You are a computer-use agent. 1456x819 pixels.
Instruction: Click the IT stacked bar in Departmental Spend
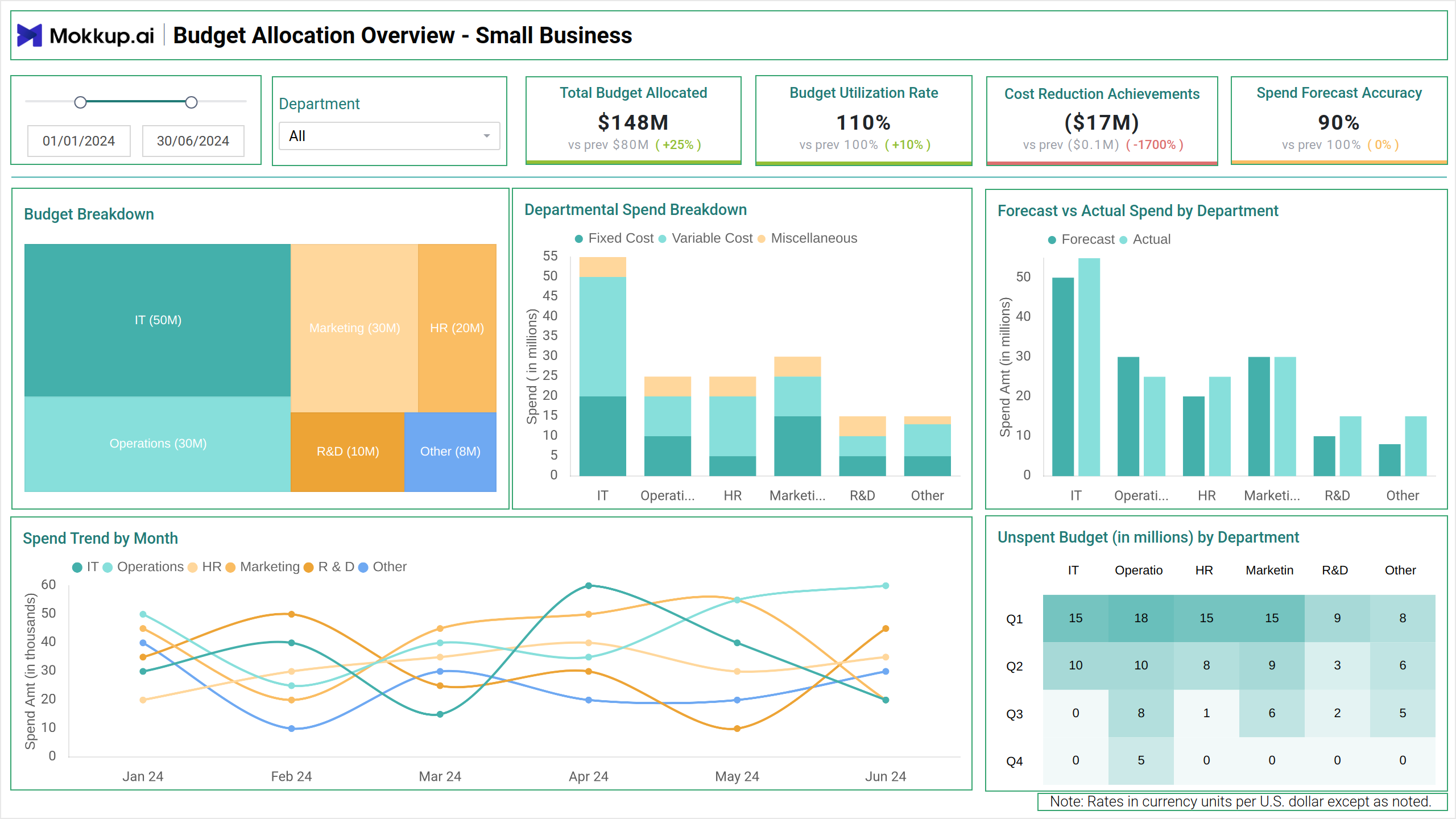tap(602, 366)
